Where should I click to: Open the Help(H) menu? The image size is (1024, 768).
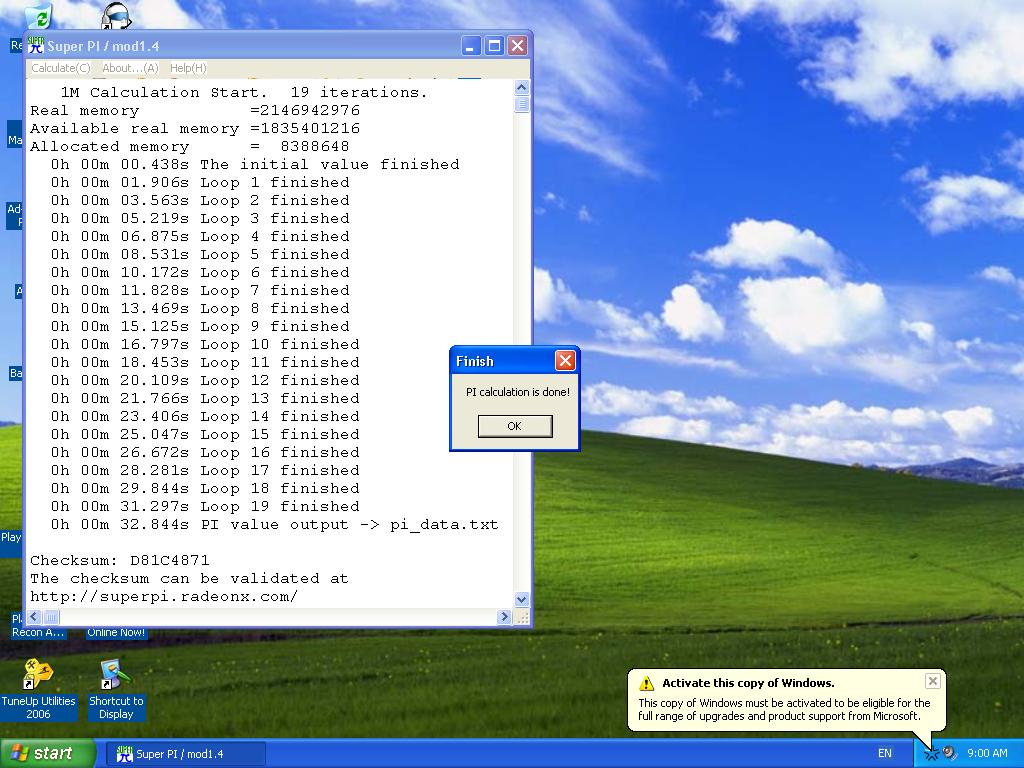click(x=188, y=68)
